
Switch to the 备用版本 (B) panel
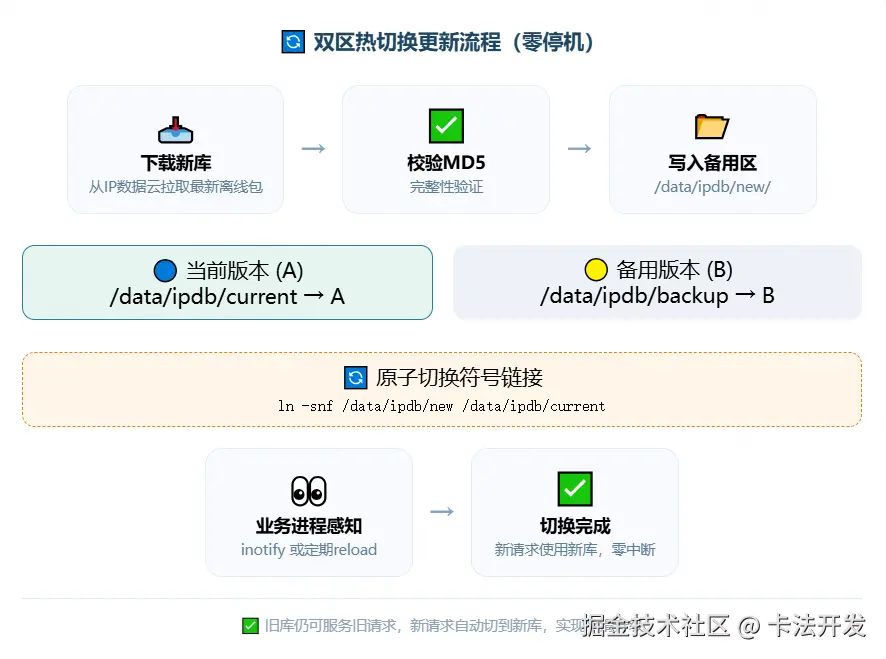(x=658, y=282)
